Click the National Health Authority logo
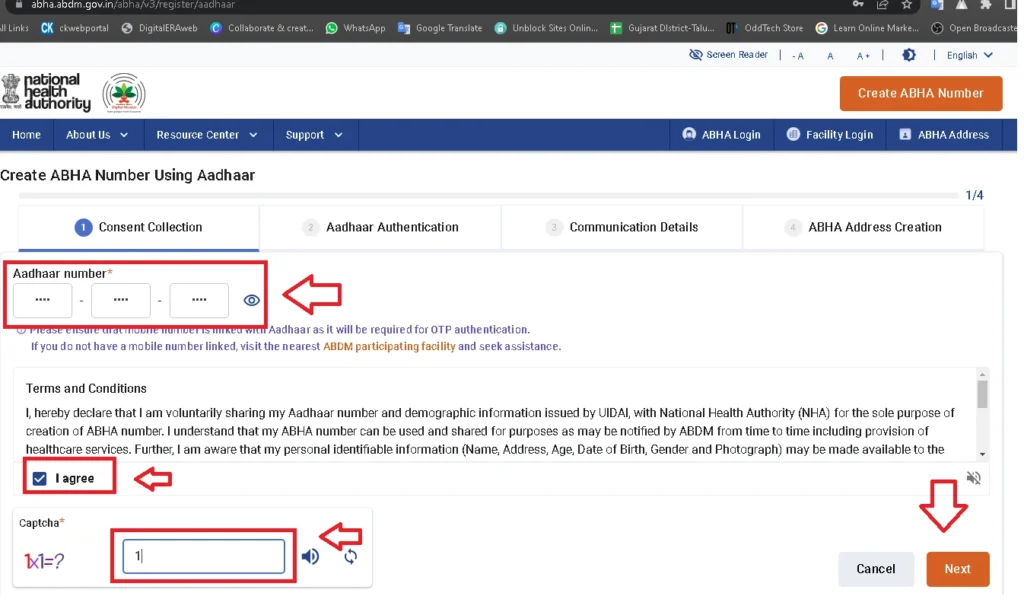The width and height of the screenshot is (1024, 612). pos(46,92)
